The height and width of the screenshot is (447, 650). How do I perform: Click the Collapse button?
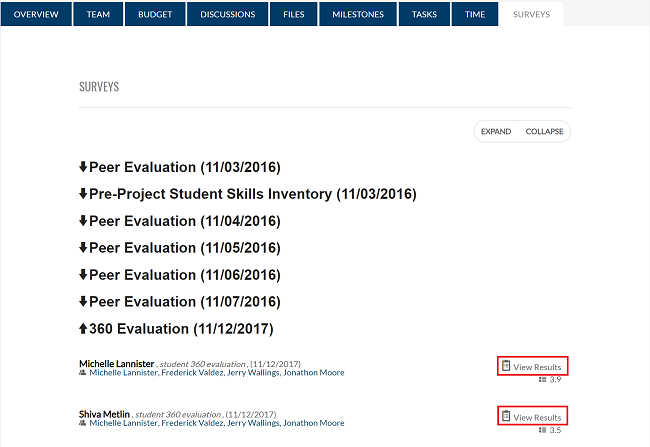point(544,131)
